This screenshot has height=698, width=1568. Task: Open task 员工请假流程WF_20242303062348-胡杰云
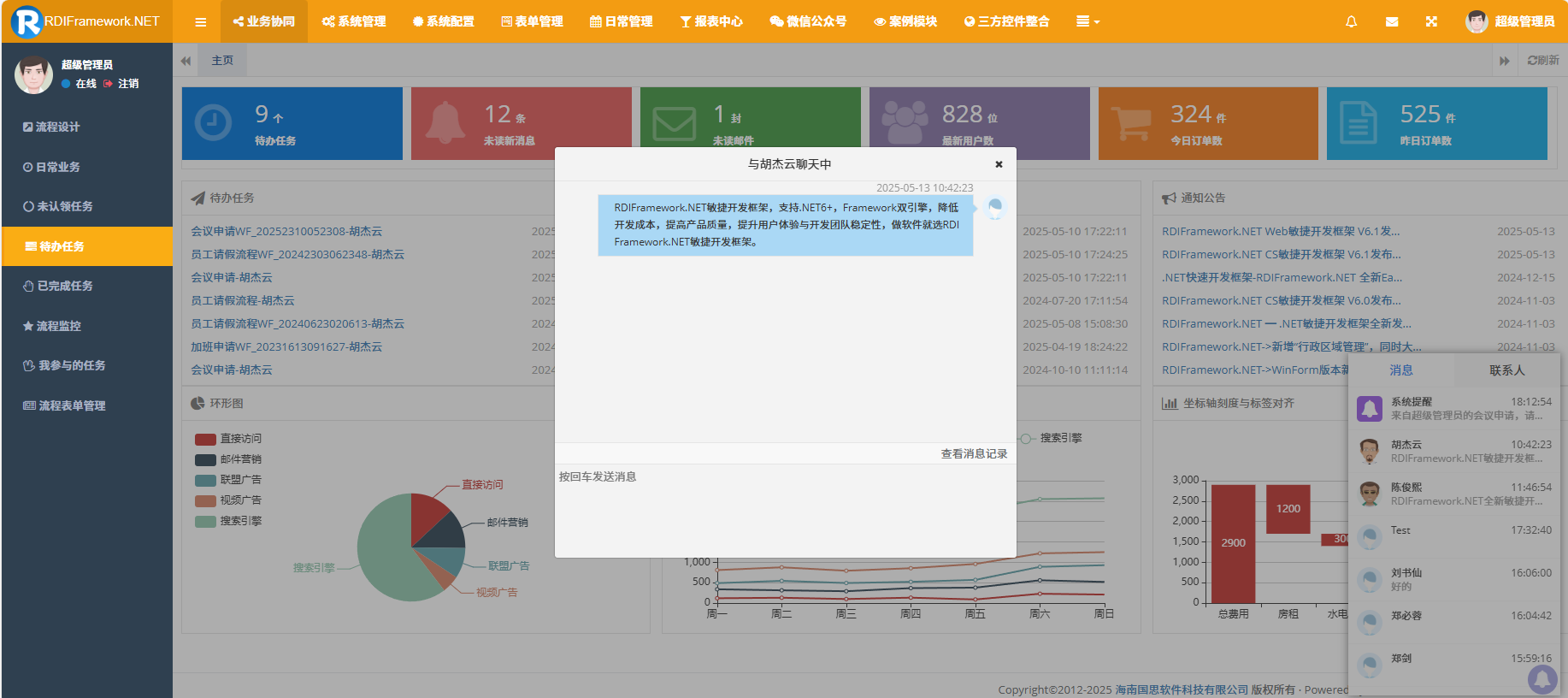pos(298,255)
